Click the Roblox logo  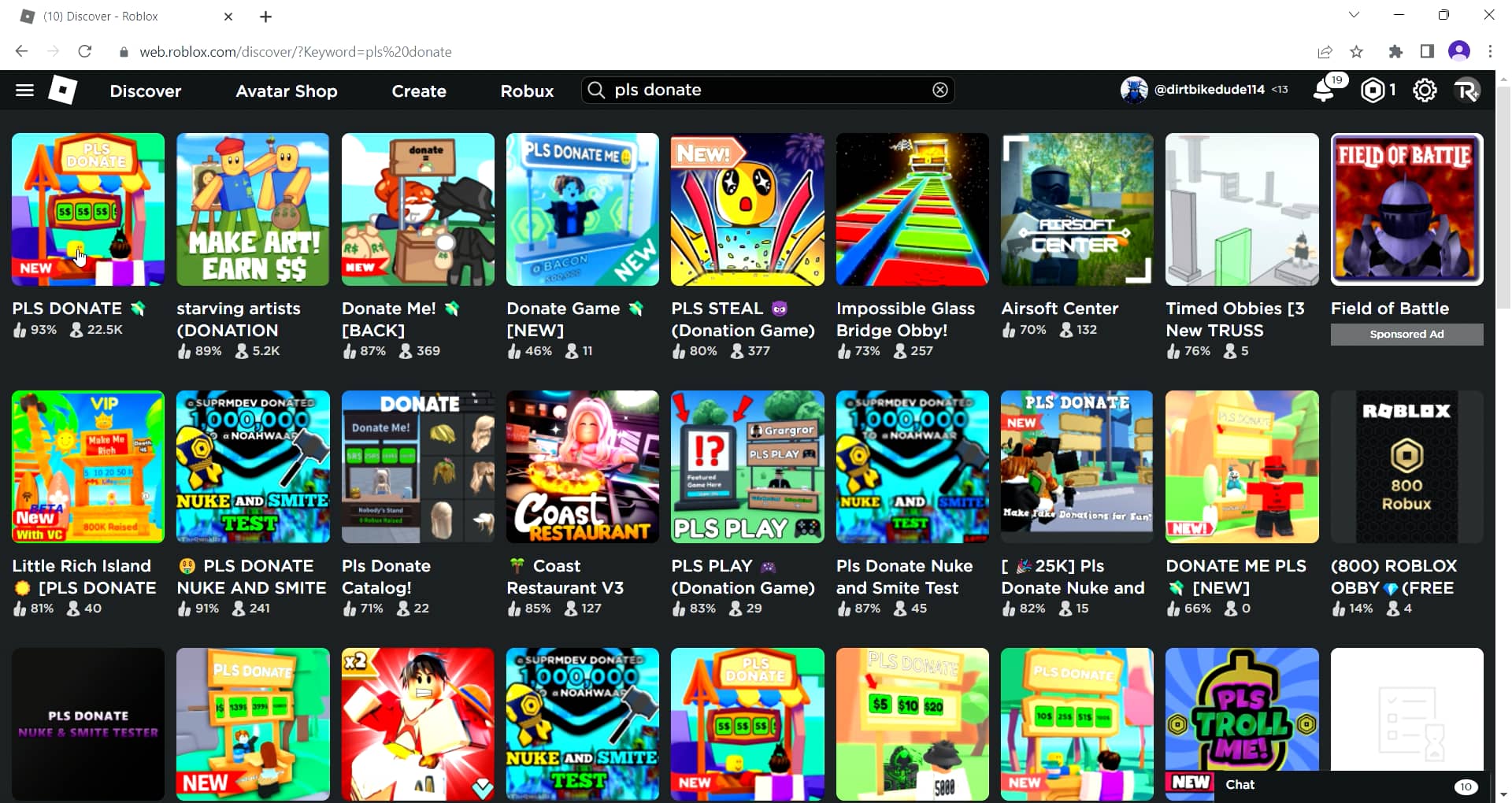pos(62,90)
